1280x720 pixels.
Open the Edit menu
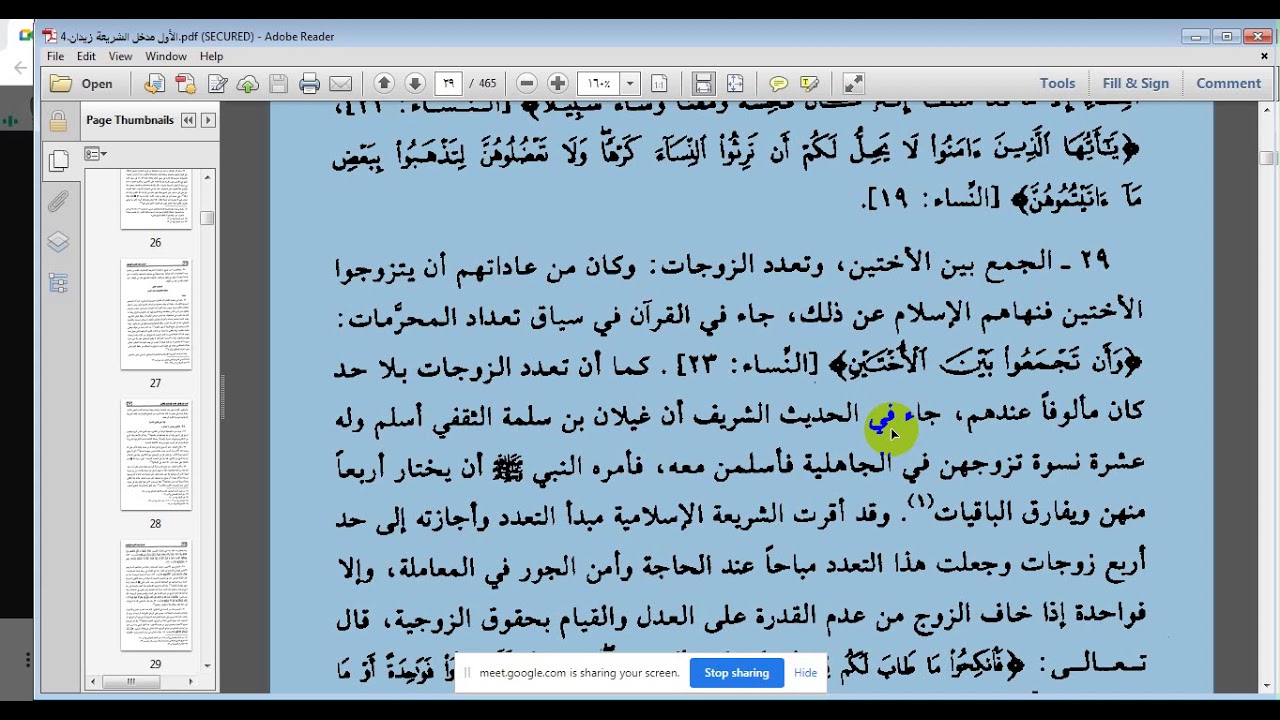pos(86,57)
